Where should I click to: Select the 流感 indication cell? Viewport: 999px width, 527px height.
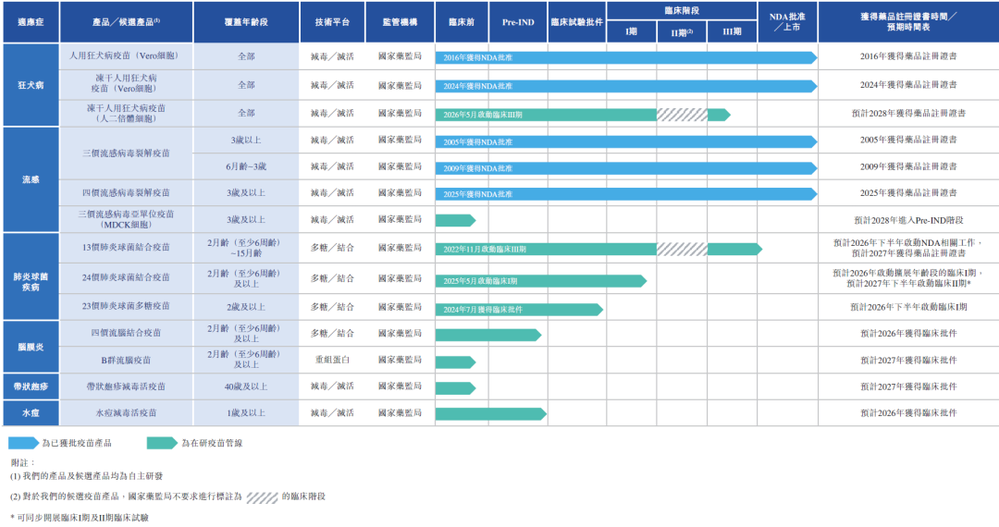coord(31,180)
